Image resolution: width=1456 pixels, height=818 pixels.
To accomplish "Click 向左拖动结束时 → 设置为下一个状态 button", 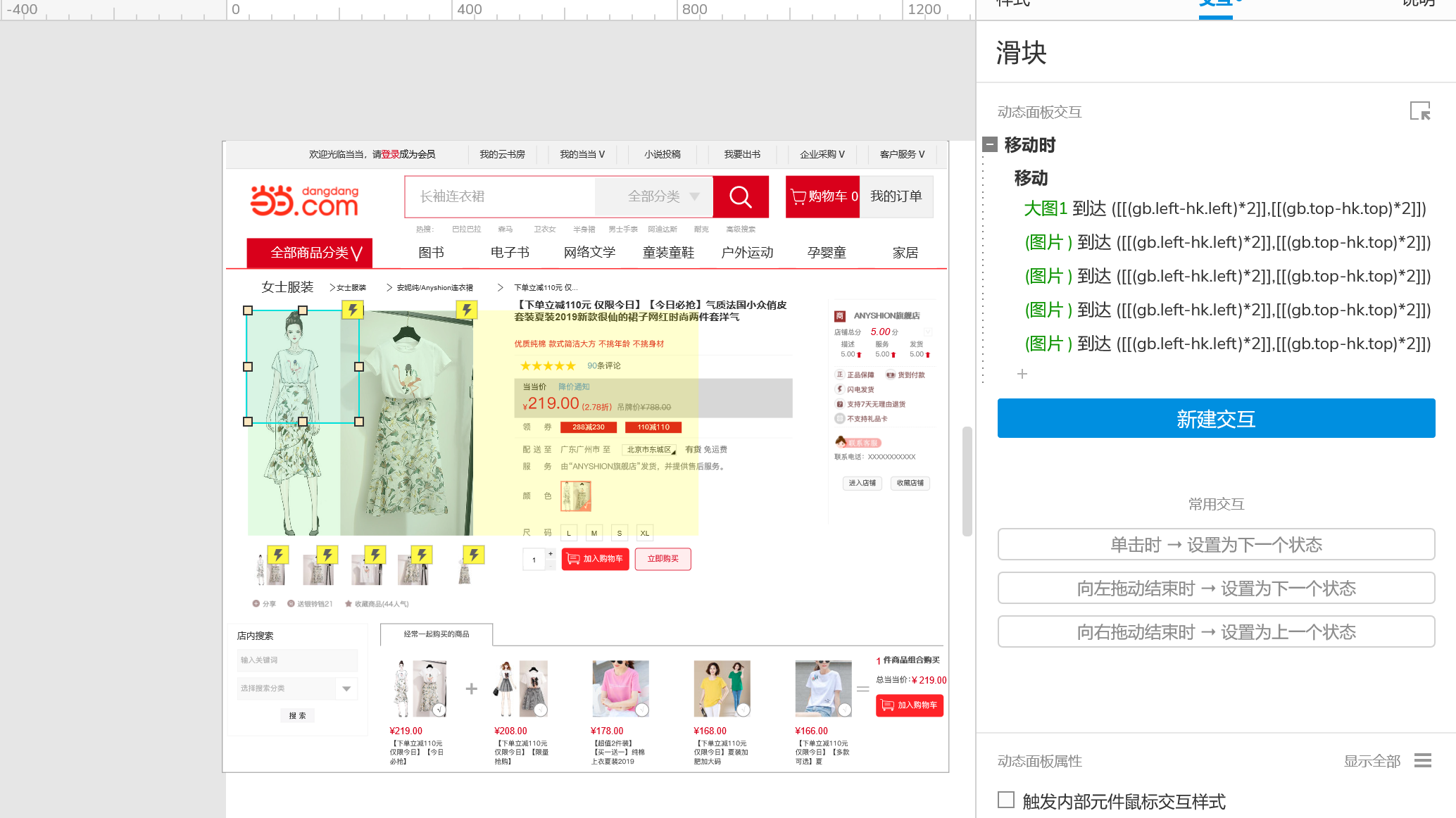I will pos(1216,589).
